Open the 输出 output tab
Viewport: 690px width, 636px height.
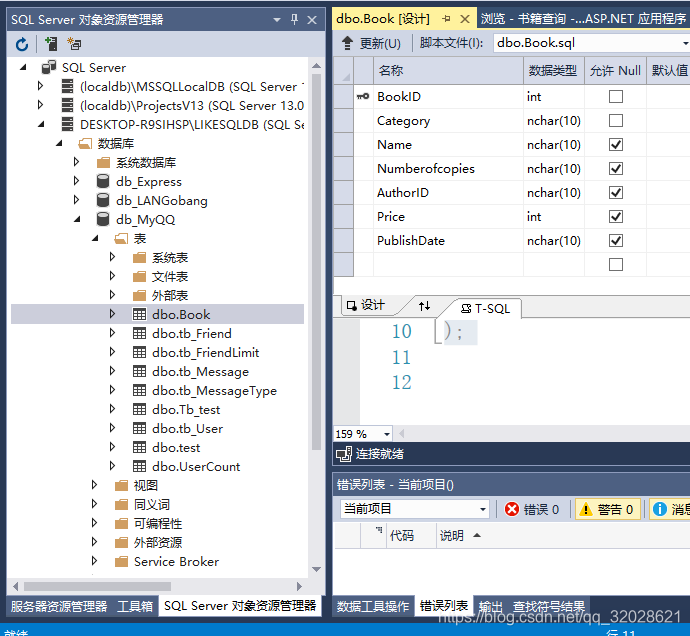point(490,607)
